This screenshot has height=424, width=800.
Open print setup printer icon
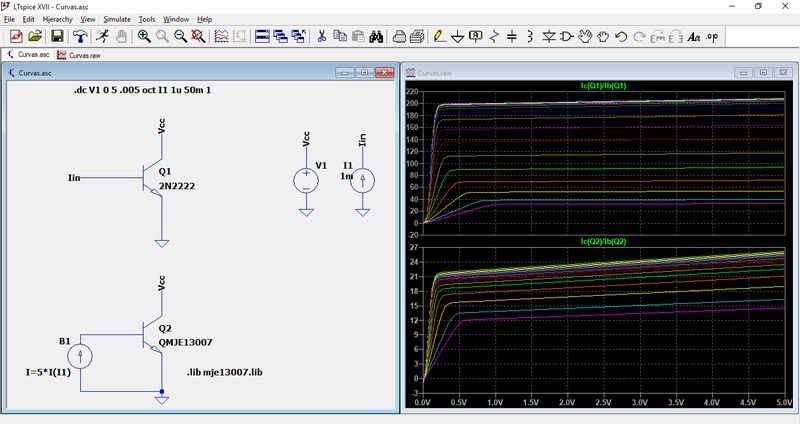(399, 36)
